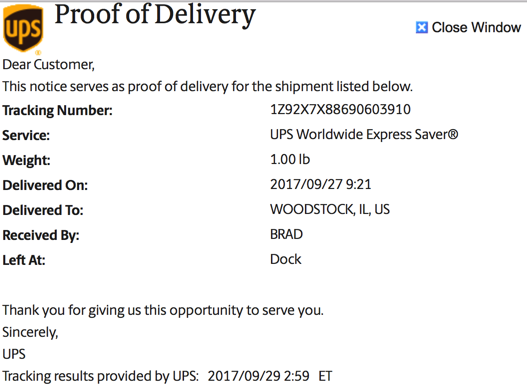
Task: Click the Left At label
Action: [24, 260]
